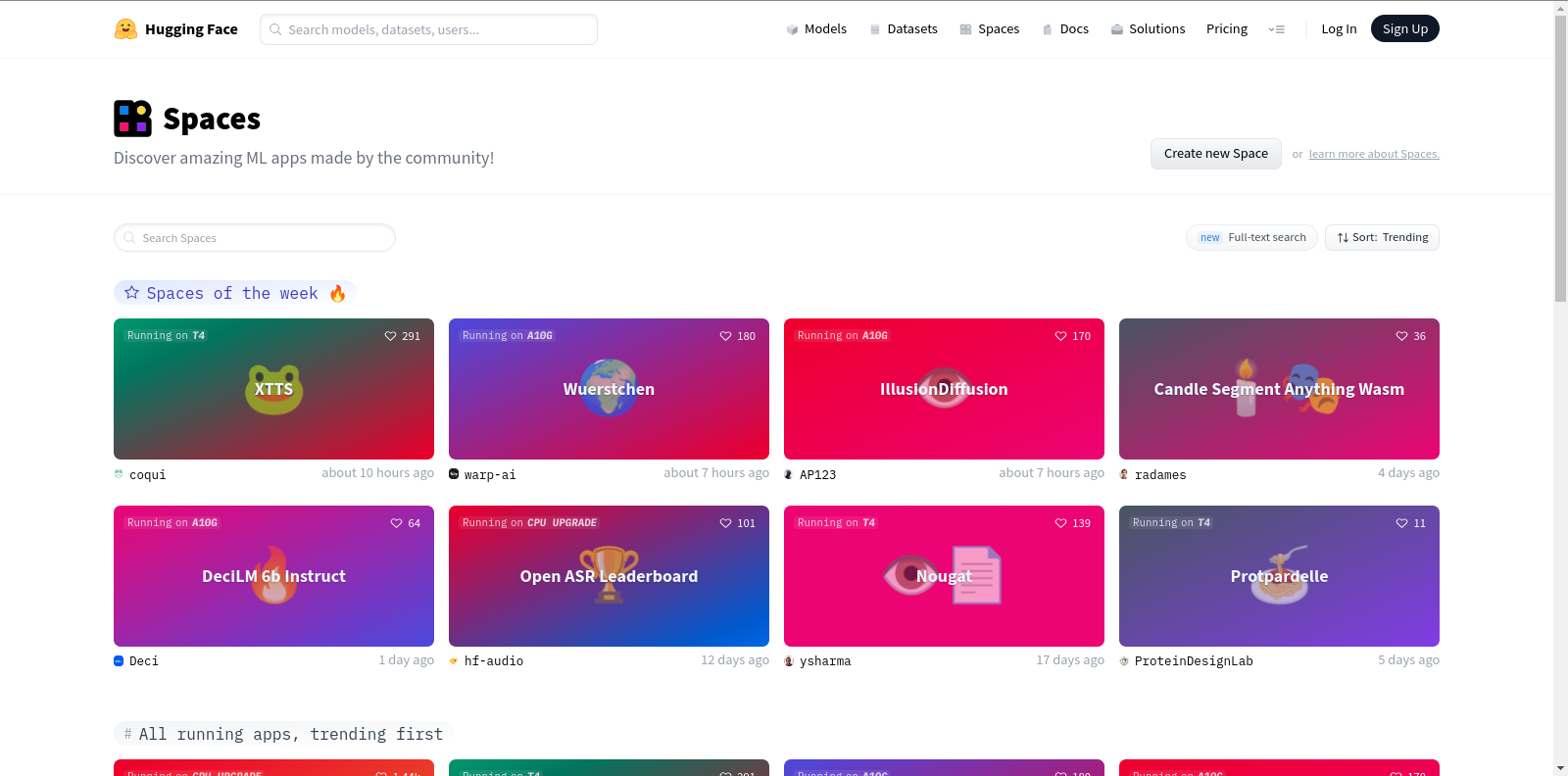Viewport: 1568px width, 776px height.
Task: Click 'All running apps, trending first' heading
Action: (x=291, y=734)
